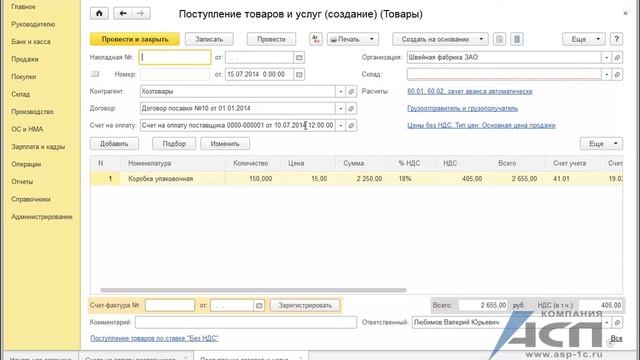The width and height of the screenshot is (640, 360).
Task: Expand the Склад dropdown
Action: (x=607, y=74)
